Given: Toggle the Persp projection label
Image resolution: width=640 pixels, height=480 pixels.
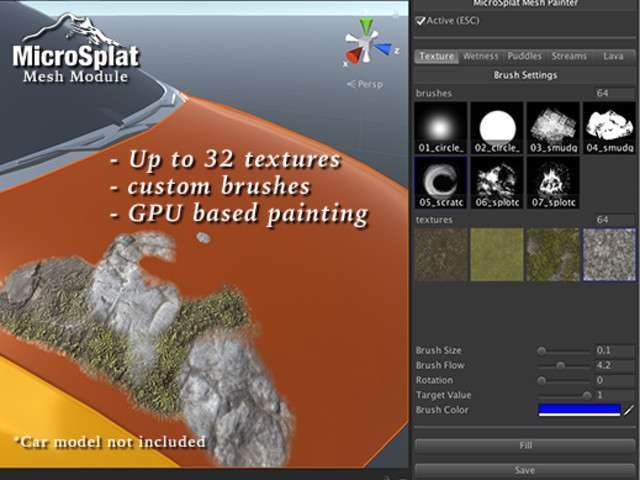Looking at the screenshot, I should coord(365,84).
